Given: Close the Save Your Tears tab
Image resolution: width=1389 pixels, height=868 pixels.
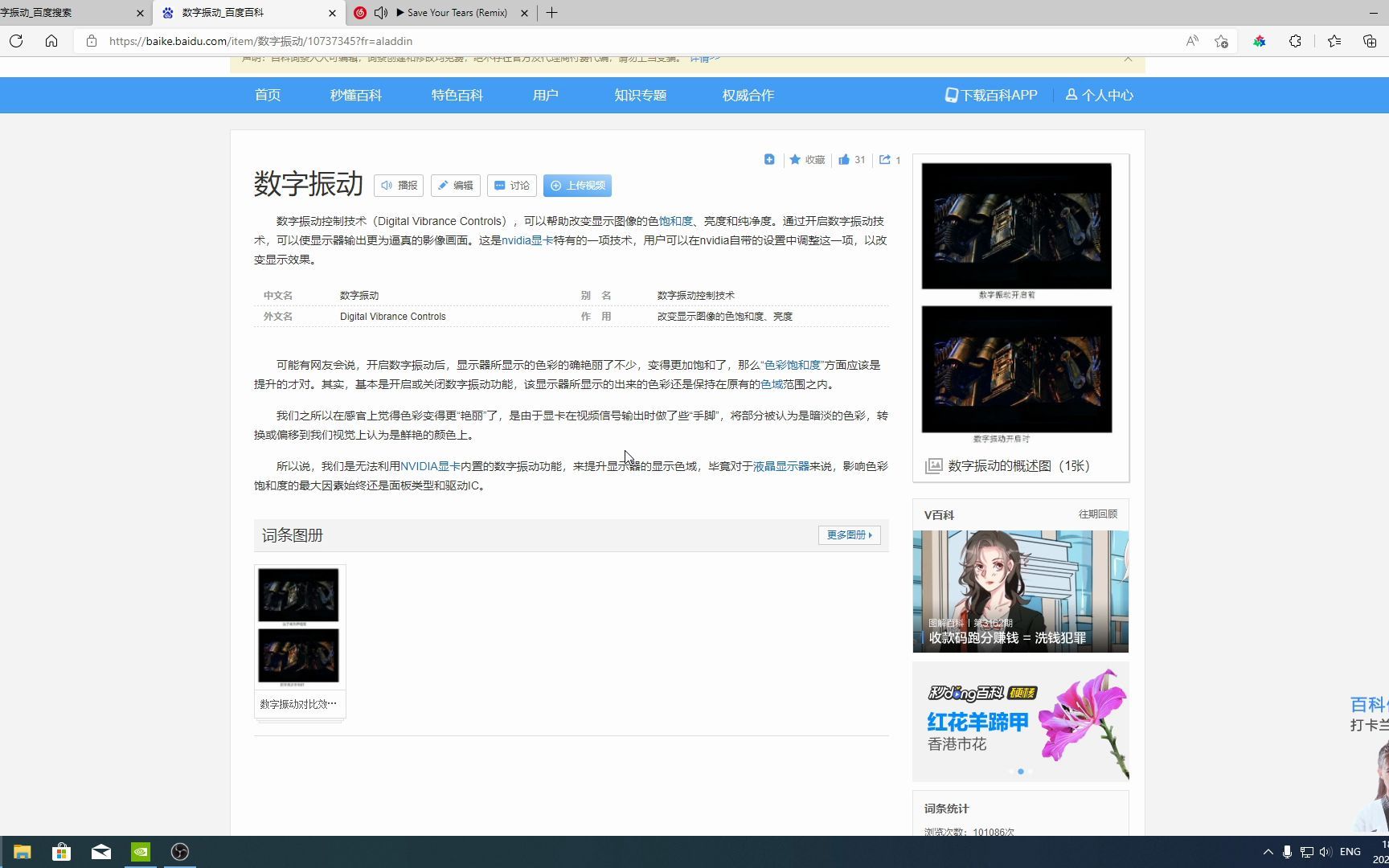Looking at the screenshot, I should (525, 13).
